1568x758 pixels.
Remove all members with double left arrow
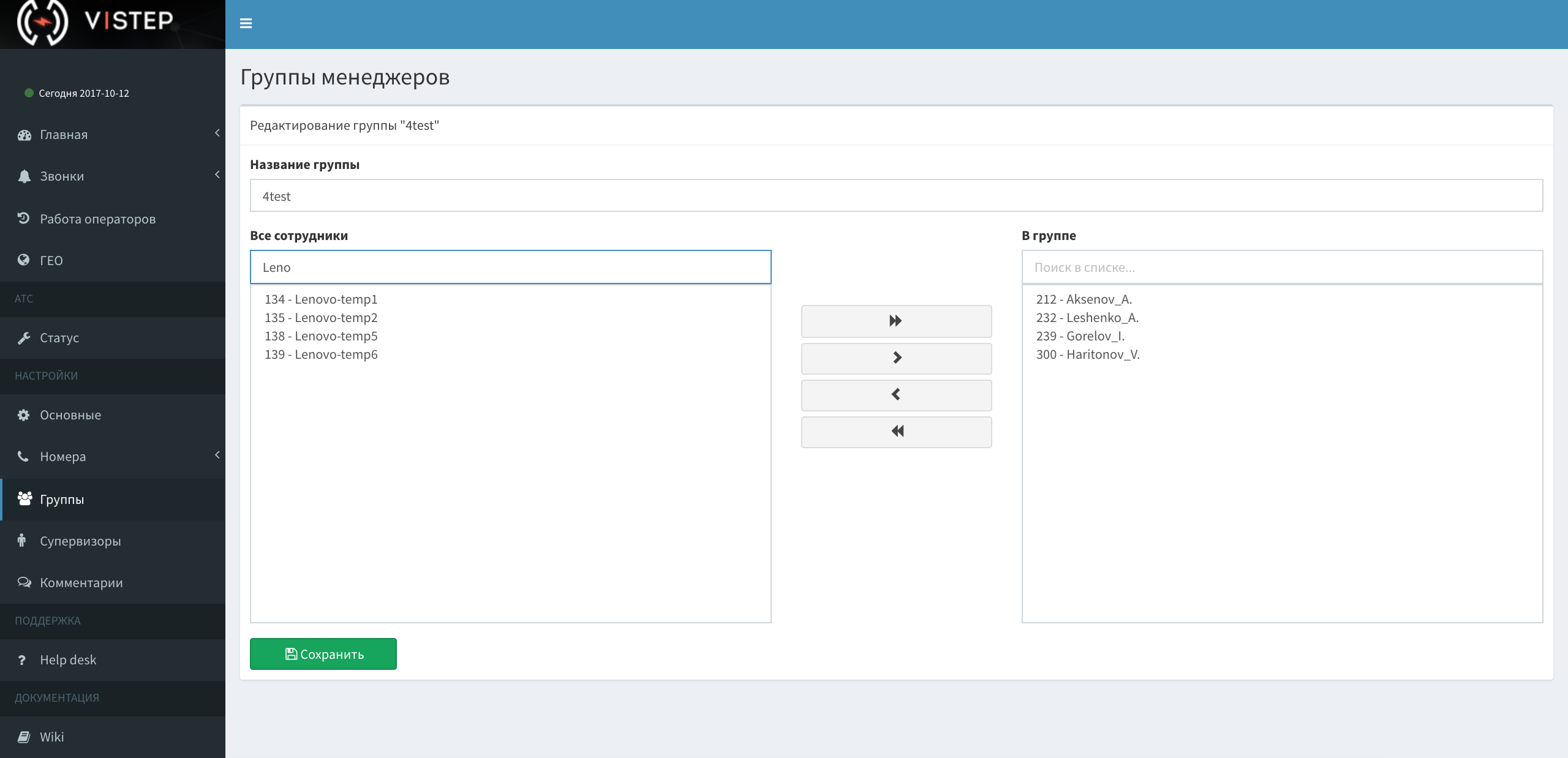(895, 432)
